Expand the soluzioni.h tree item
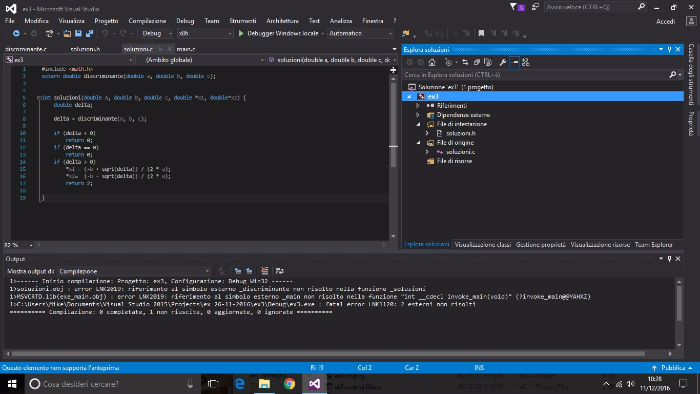 point(427,133)
